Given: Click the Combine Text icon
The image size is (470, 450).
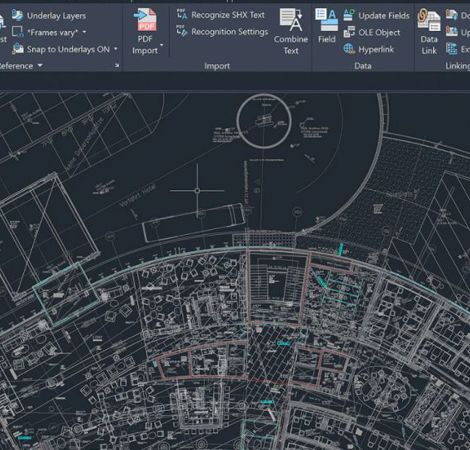Looking at the screenshot, I should (291, 20).
